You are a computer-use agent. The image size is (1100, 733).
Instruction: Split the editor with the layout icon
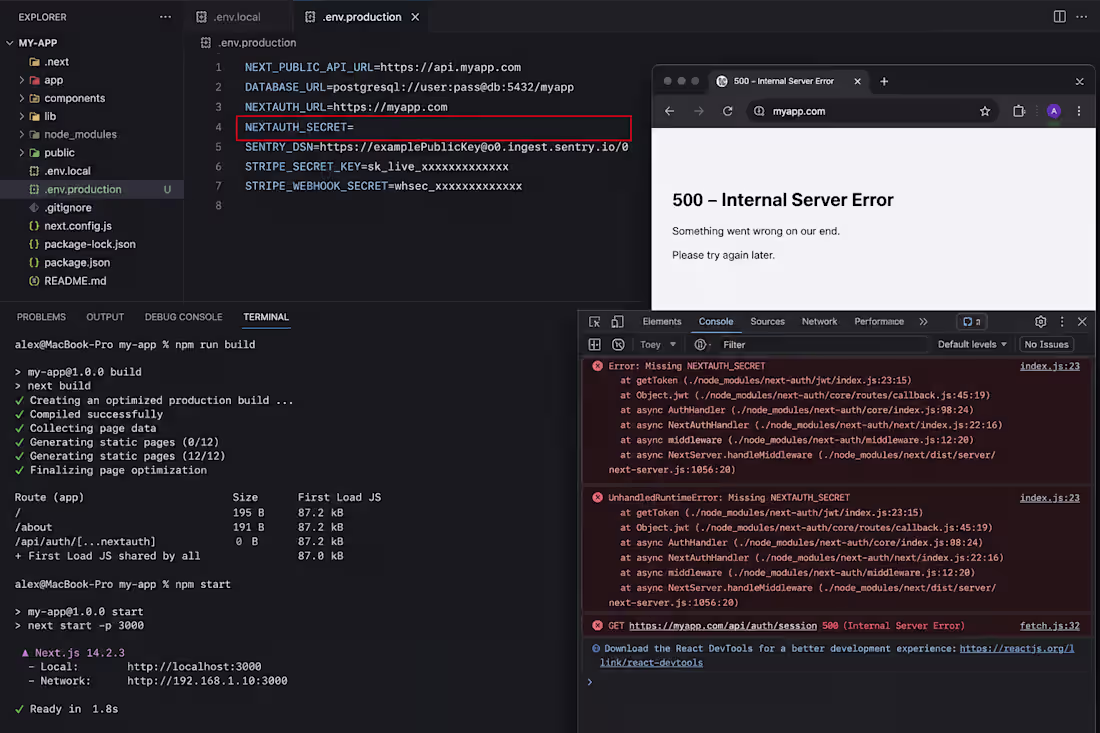[1059, 16]
